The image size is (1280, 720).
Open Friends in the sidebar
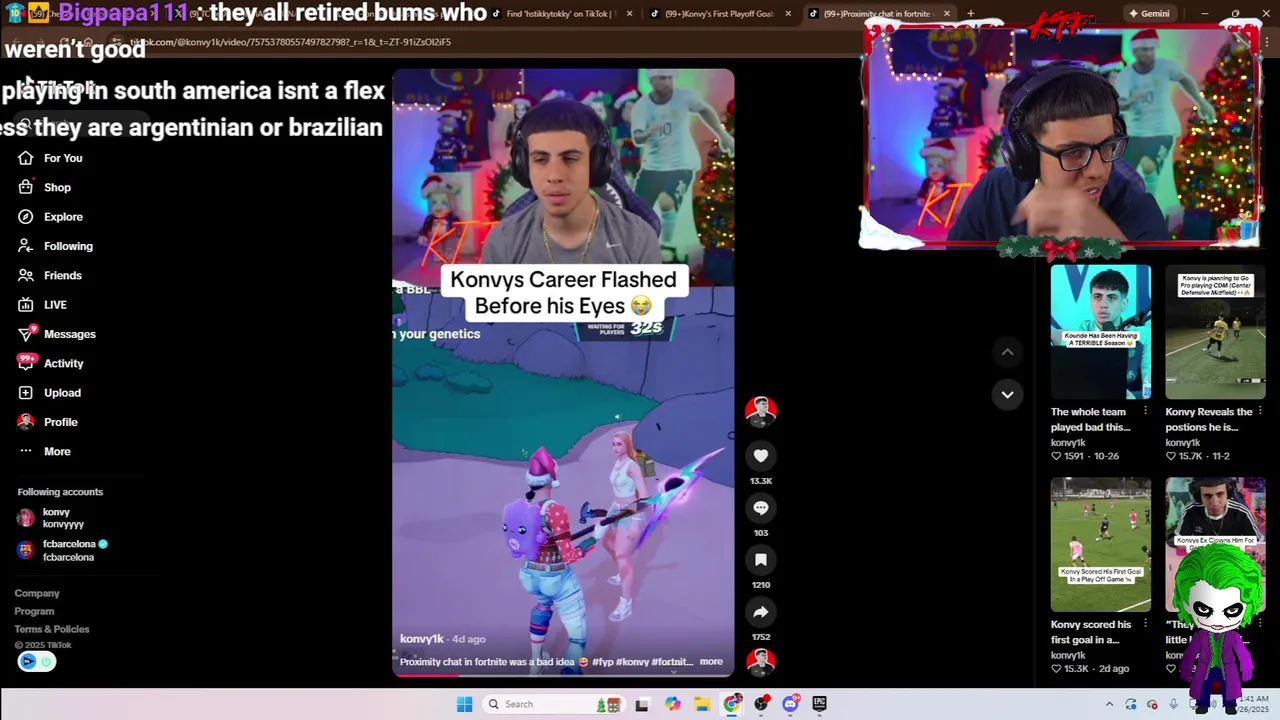coord(62,275)
